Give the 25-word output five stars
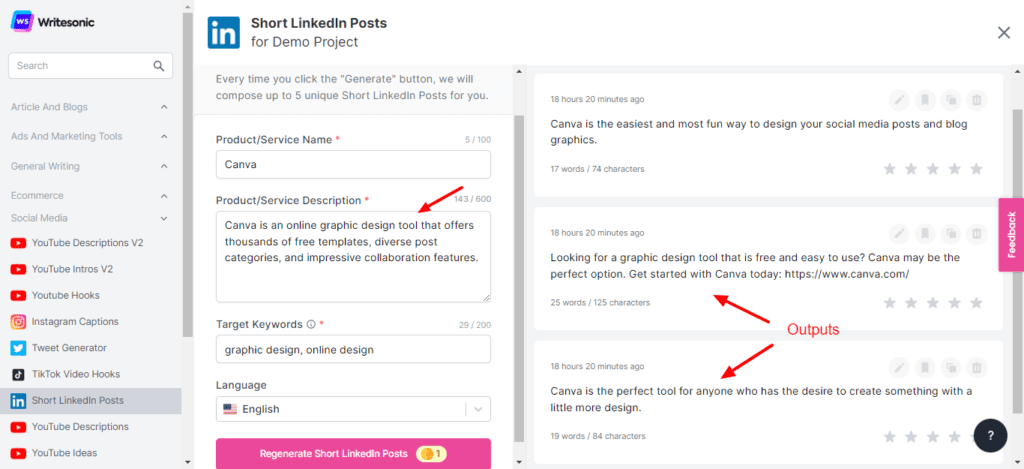The width and height of the screenshot is (1024, 469). tap(976, 302)
